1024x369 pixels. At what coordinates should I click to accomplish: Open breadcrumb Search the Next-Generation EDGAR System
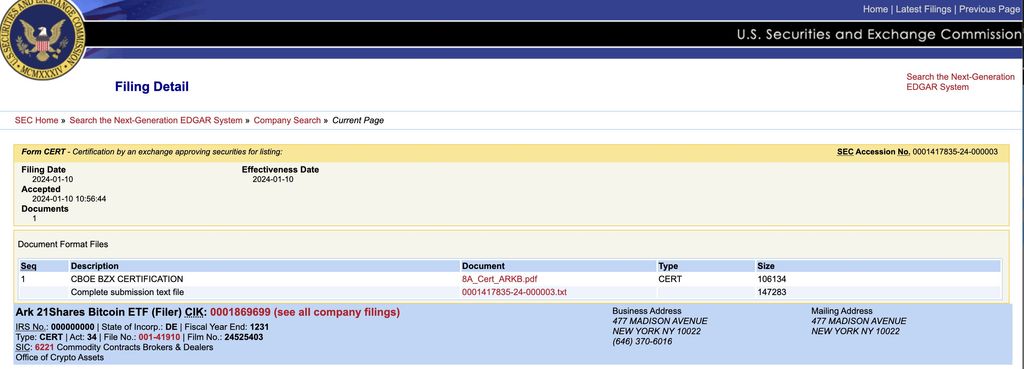tap(155, 120)
